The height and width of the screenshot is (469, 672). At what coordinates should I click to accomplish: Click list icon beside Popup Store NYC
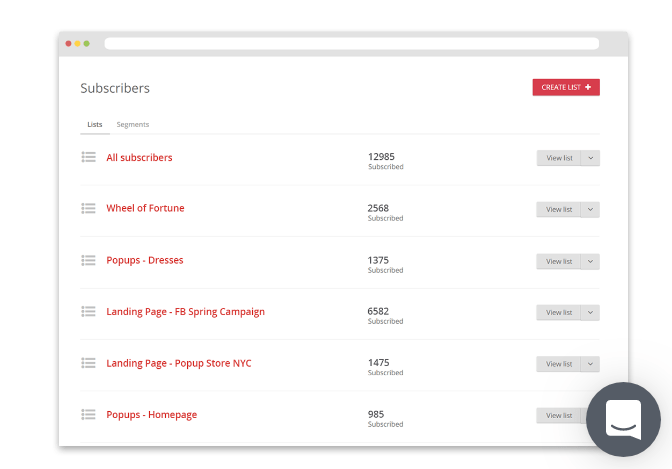88,363
